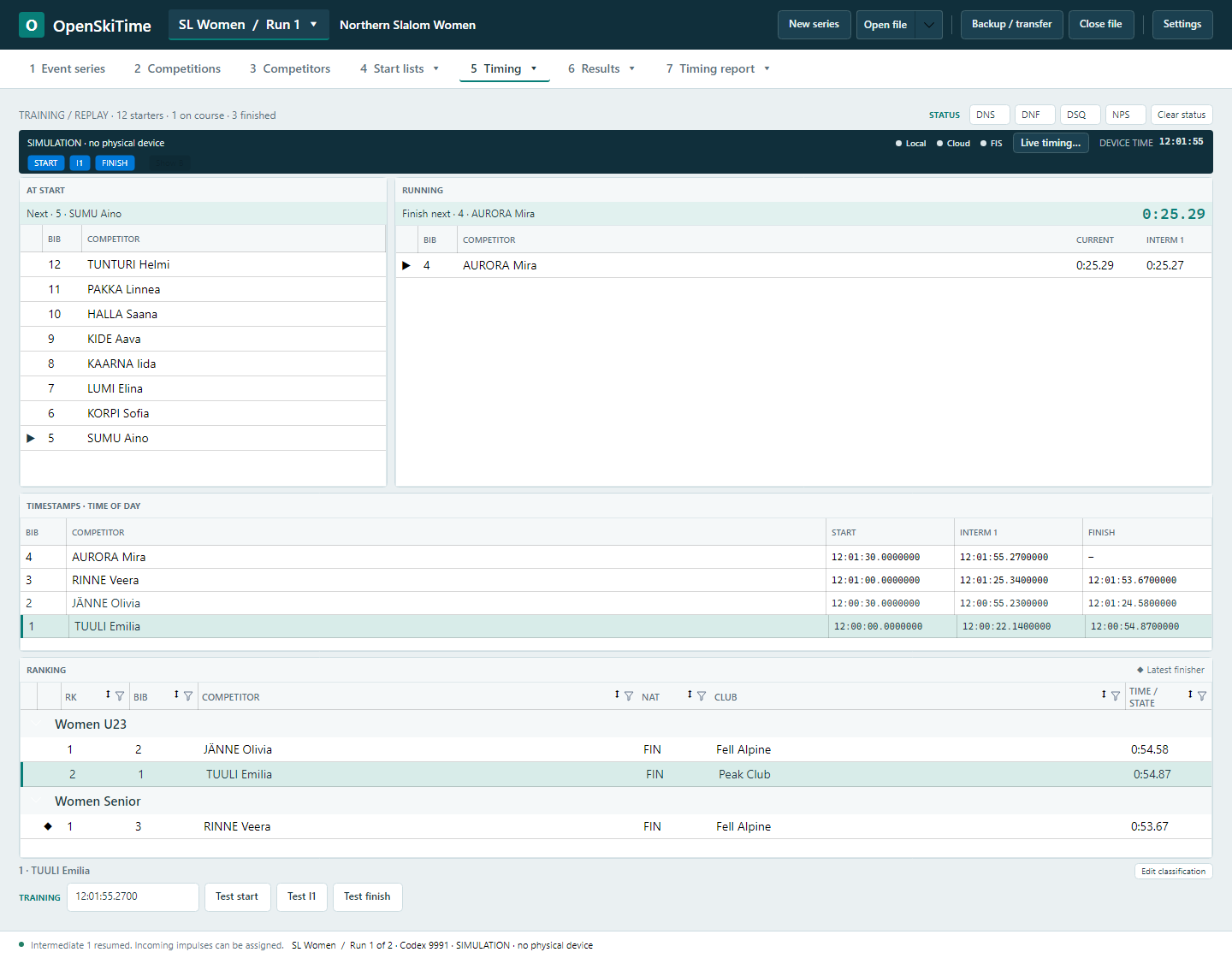
Task: Open the TIME / STATE filter icon
Action: coord(1202,696)
